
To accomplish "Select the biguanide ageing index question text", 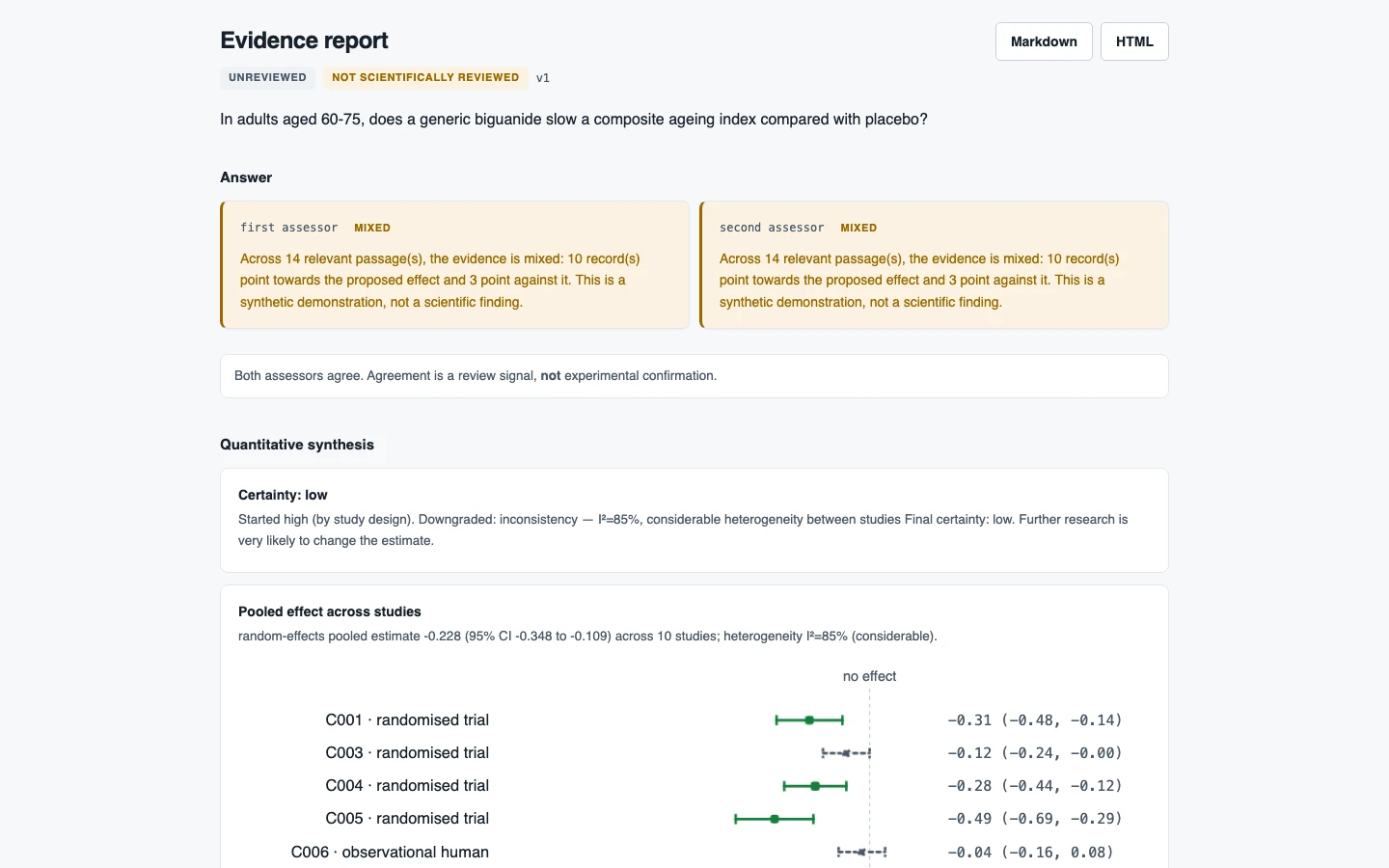I will (574, 120).
